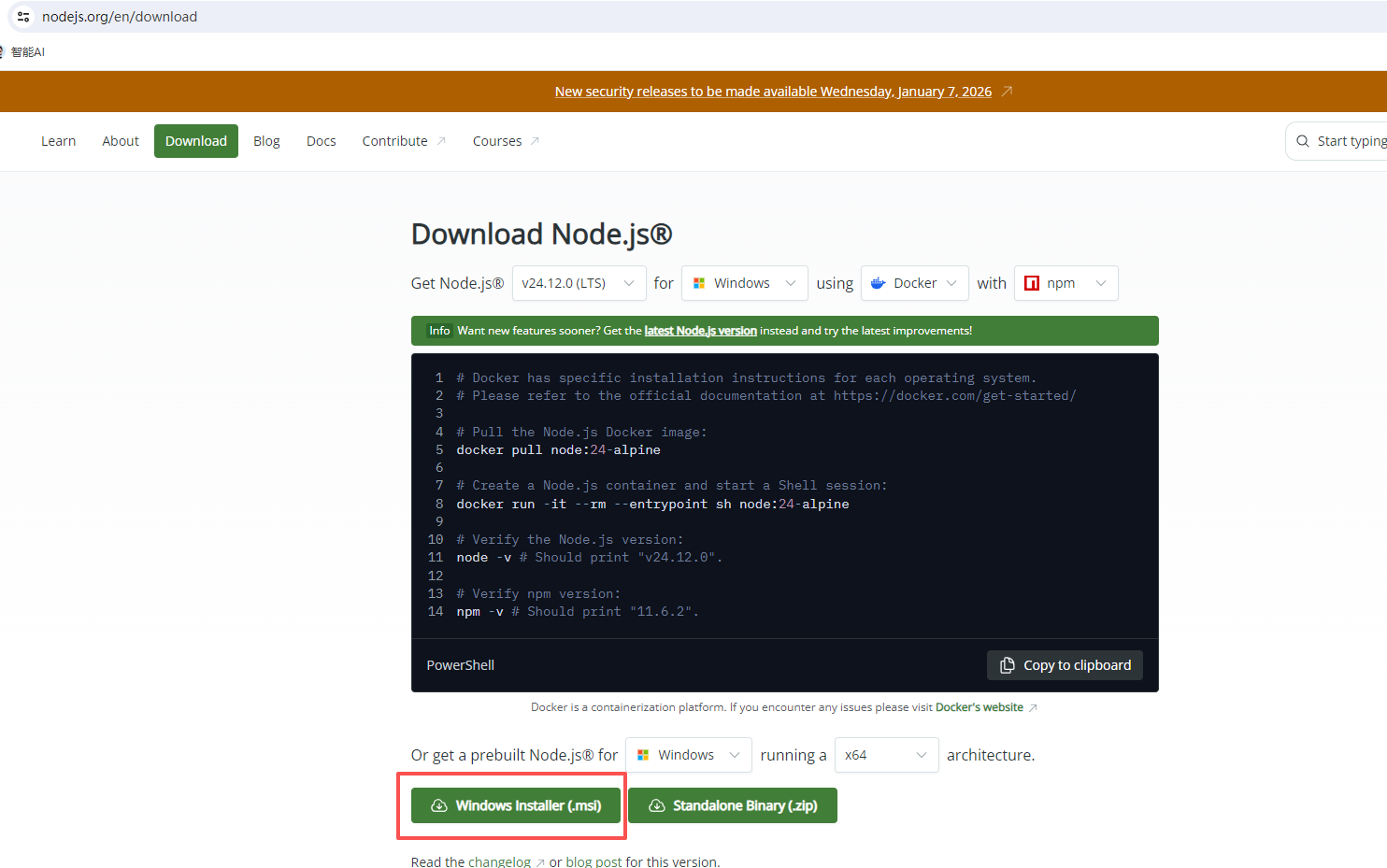Click the Windows logo in top platform selector

click(x=699, y=283)
